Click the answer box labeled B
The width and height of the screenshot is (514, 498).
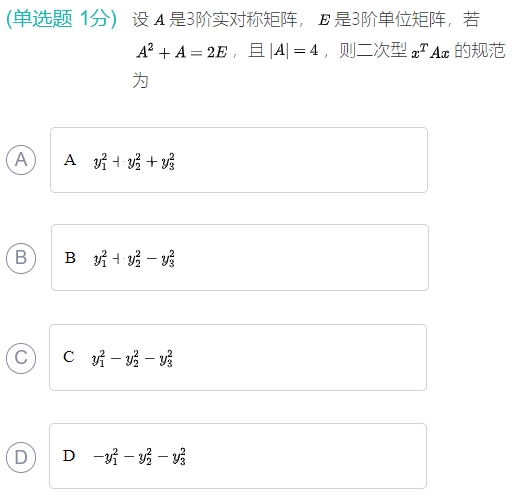coord(240,258)
